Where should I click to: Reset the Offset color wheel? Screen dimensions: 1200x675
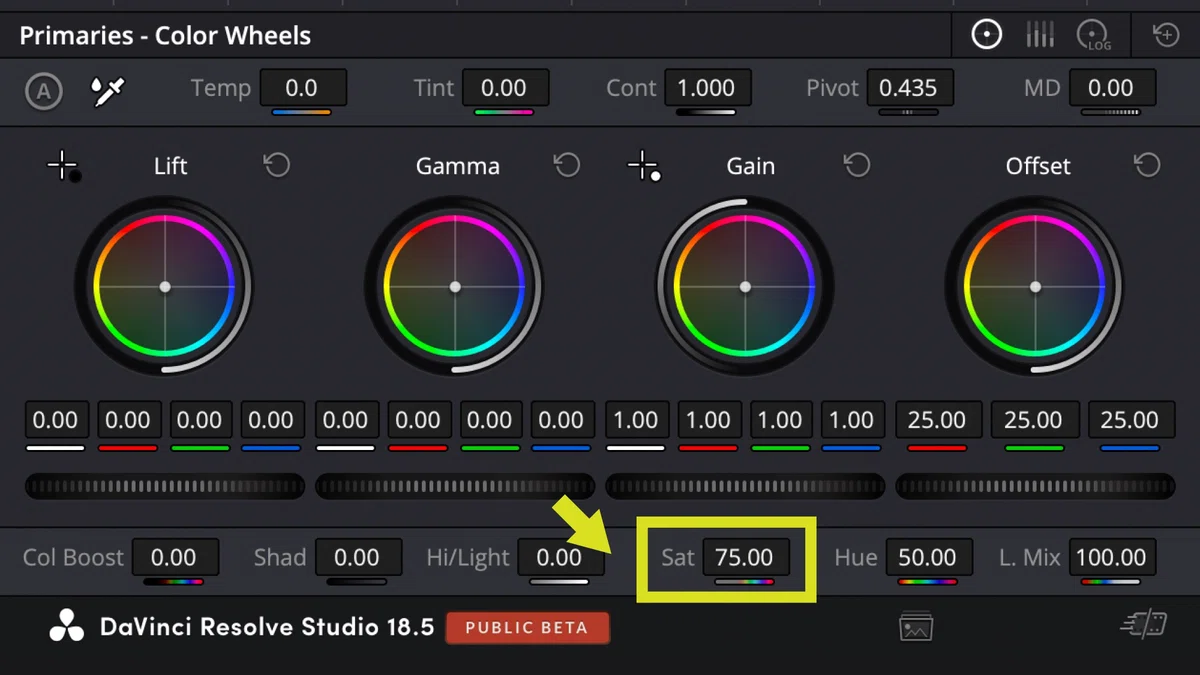[x=1147, y=165]
